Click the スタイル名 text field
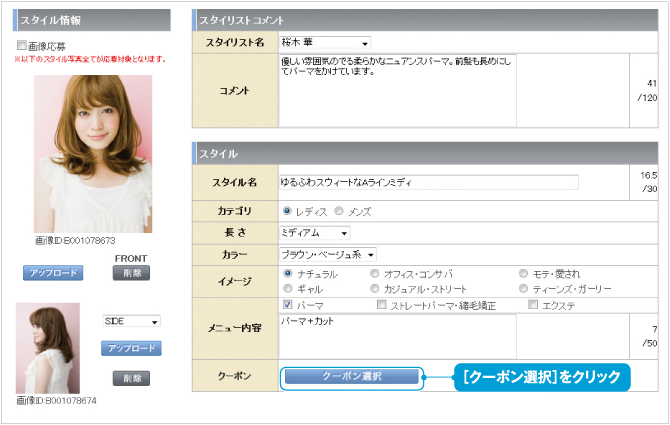The width and height of the screenshot is (670, 425). (428, 182)
